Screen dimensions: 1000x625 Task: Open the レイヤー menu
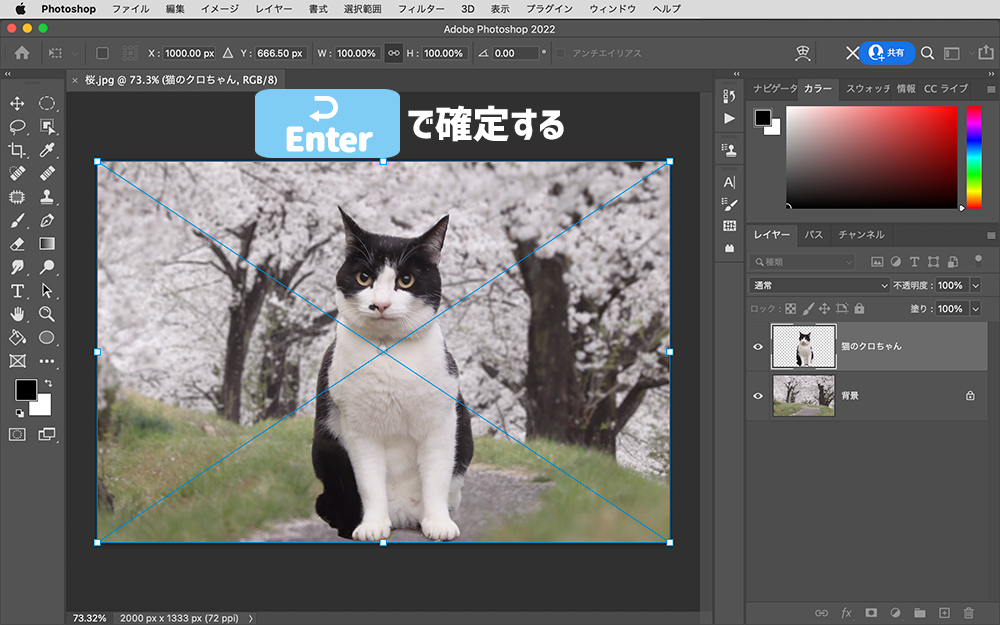pos(274,9)
